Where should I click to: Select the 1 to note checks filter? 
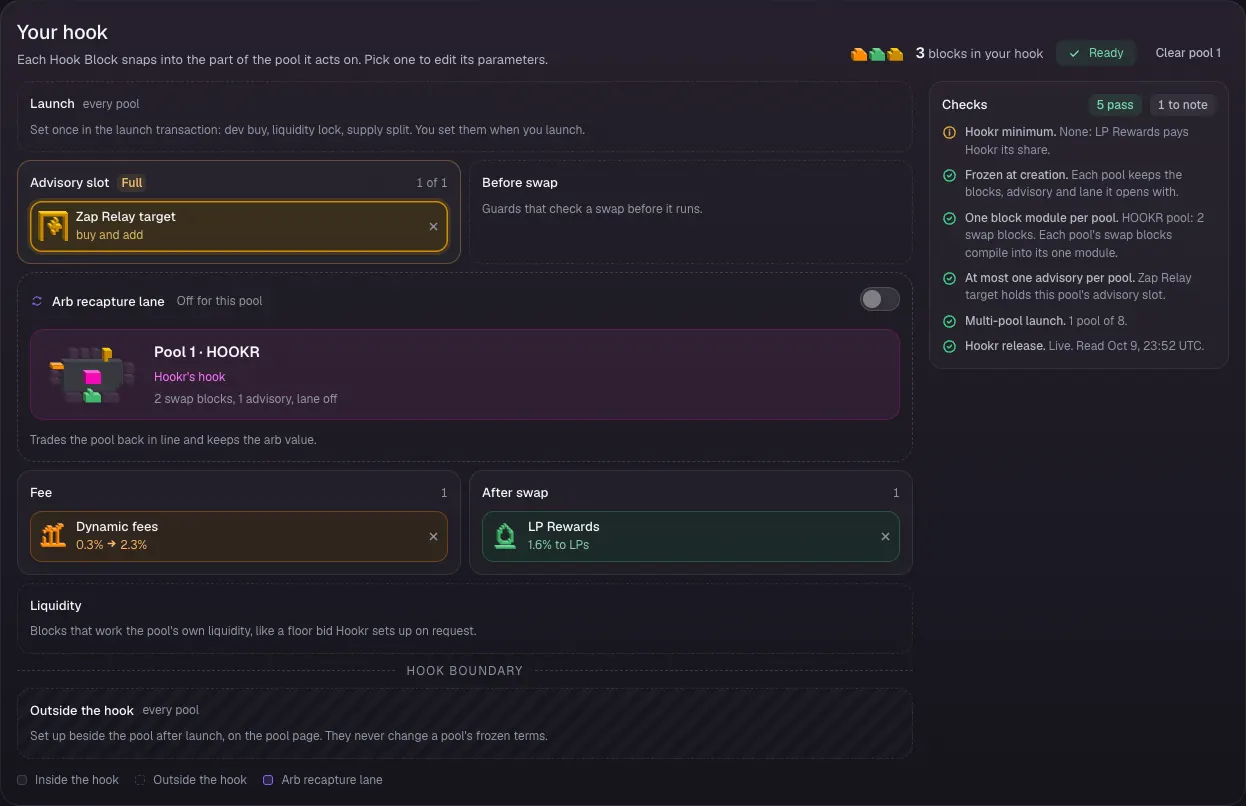click(1182, 105)
